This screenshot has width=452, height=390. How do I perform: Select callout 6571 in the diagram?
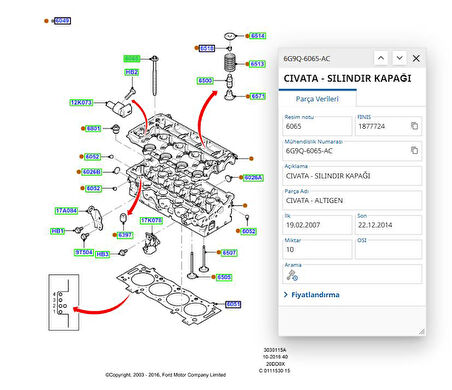(x=258, y=96)
